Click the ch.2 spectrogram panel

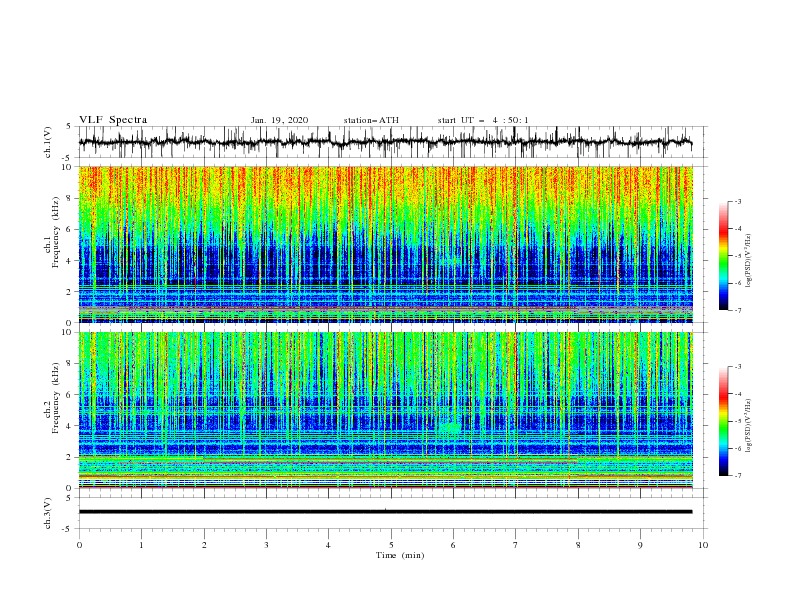pos(385,410)
